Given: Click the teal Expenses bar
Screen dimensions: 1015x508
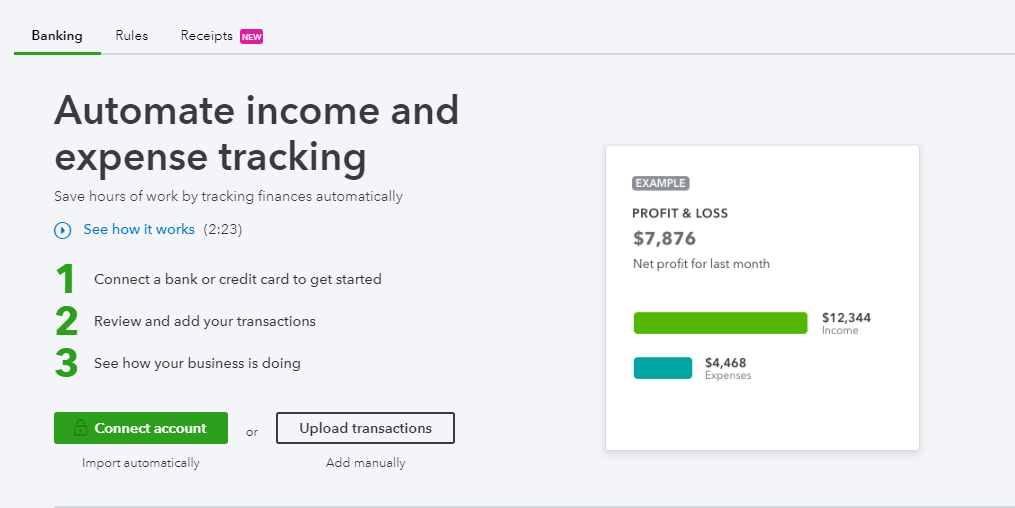Looking at the screenshot, I should pyautogui.click(x=662, y=368).
